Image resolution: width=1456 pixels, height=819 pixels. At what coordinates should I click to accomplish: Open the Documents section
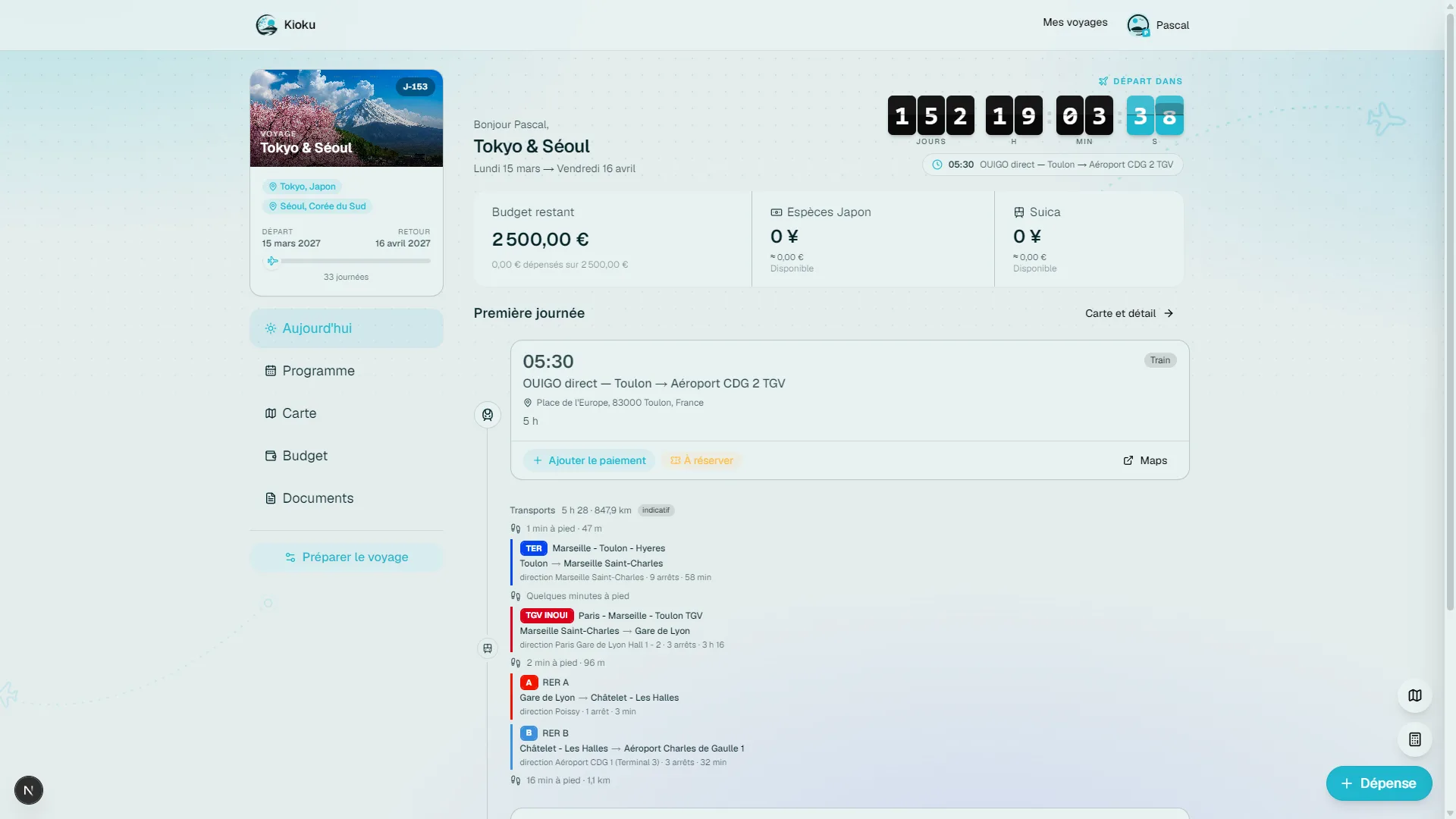(x=347, y=498)
